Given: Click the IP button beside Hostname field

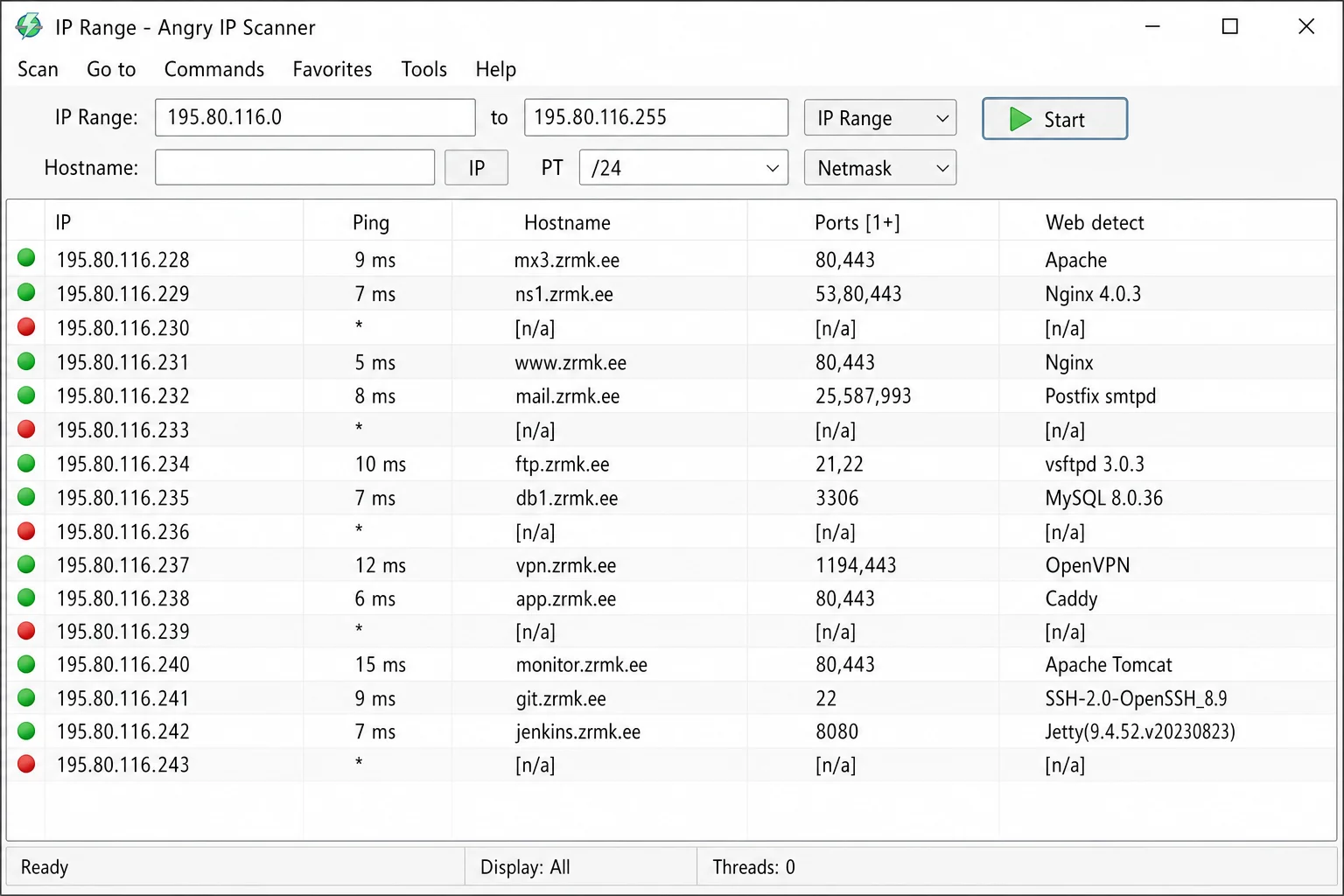Looking at the screenshot, I should coord(476,168).
